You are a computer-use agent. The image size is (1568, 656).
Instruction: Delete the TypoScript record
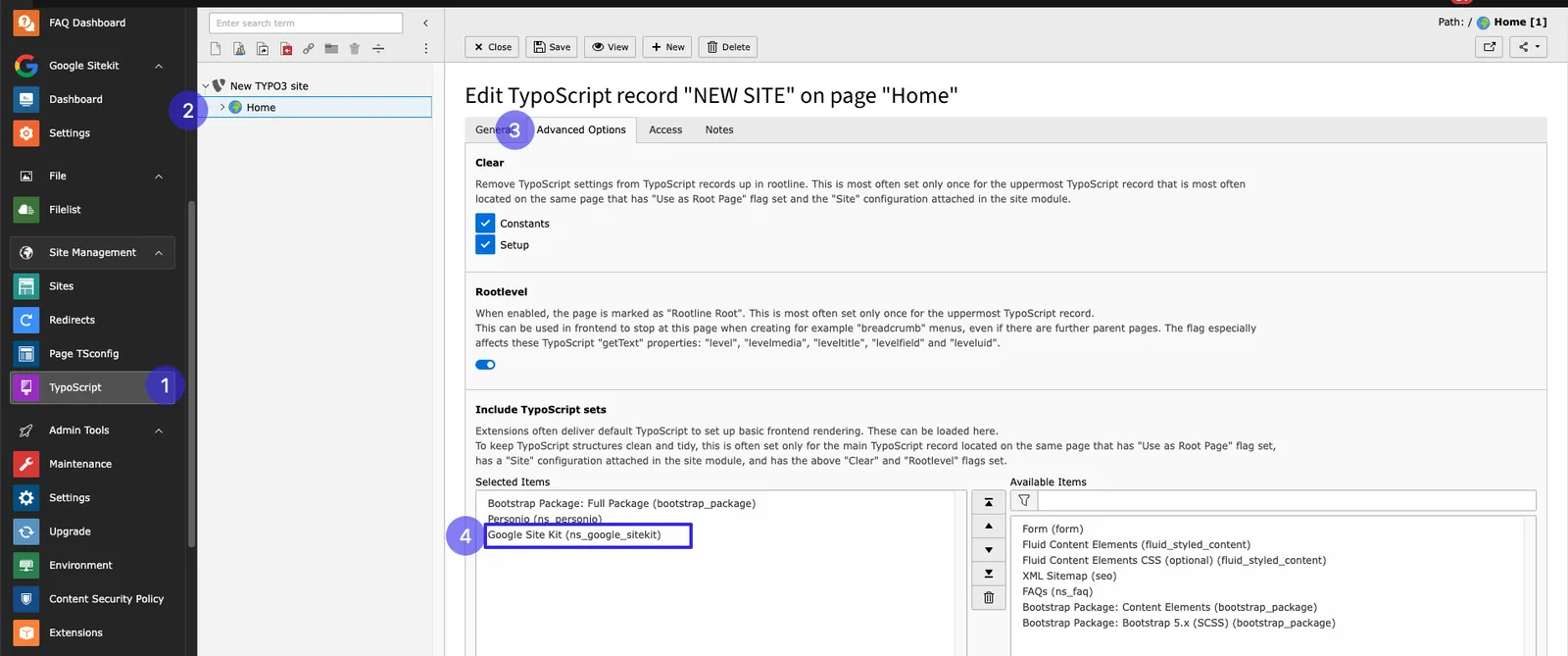729,47
